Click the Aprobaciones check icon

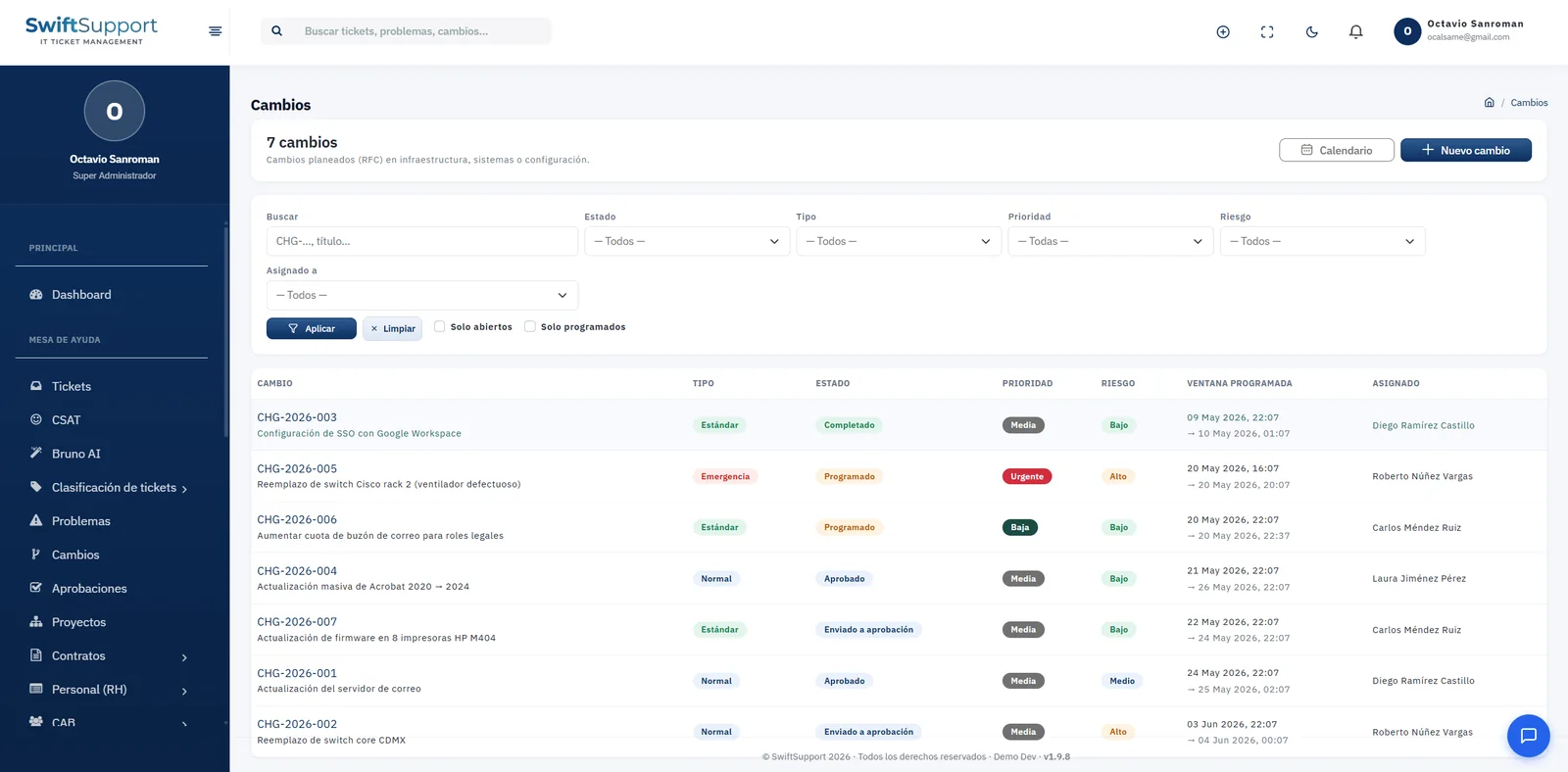[36, 588]
